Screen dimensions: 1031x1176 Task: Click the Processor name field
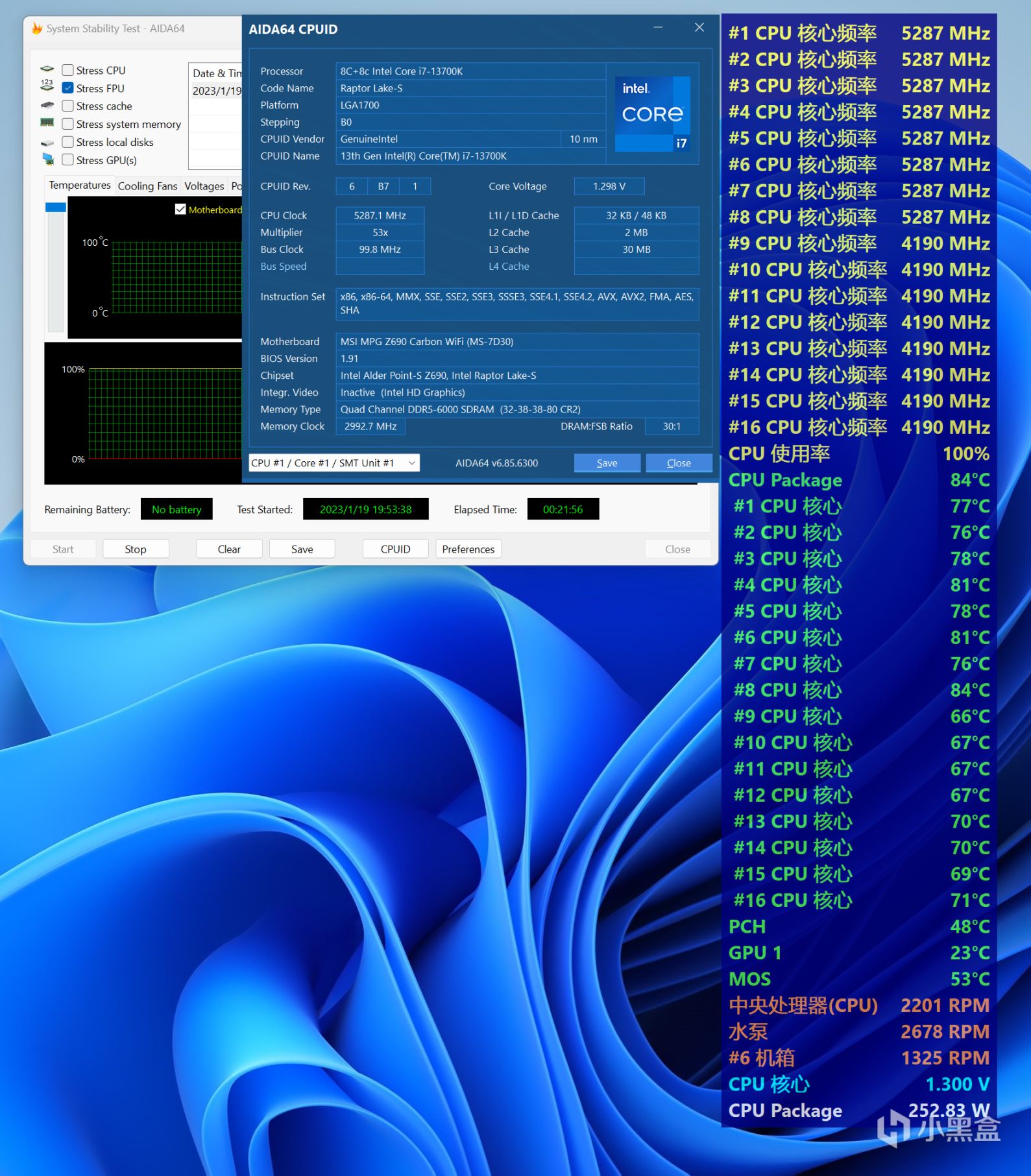(470, 71)
